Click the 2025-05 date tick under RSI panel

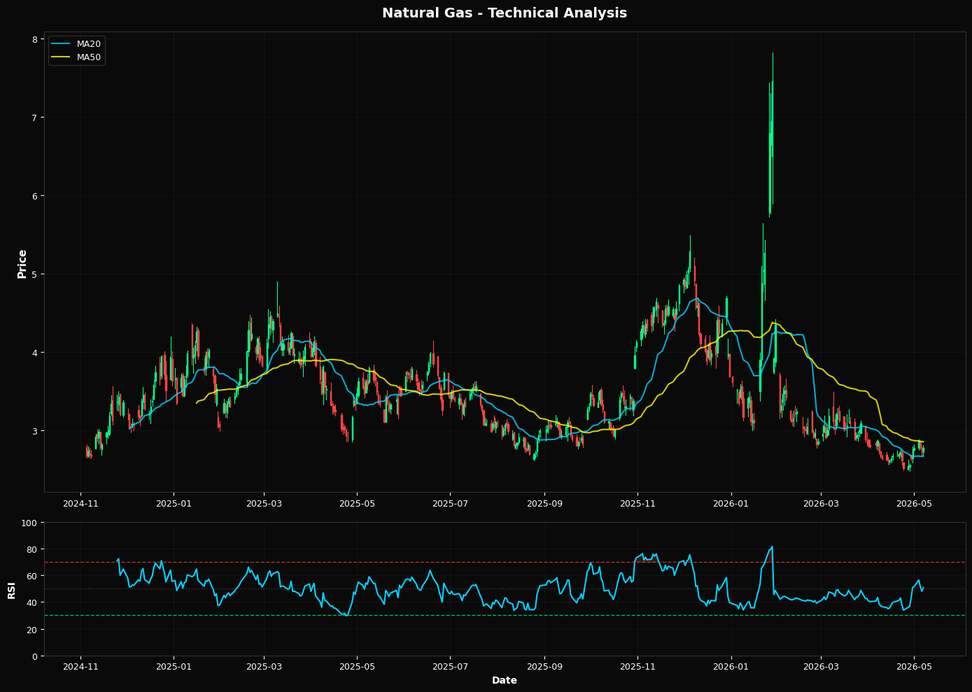[x=357, y=667]
